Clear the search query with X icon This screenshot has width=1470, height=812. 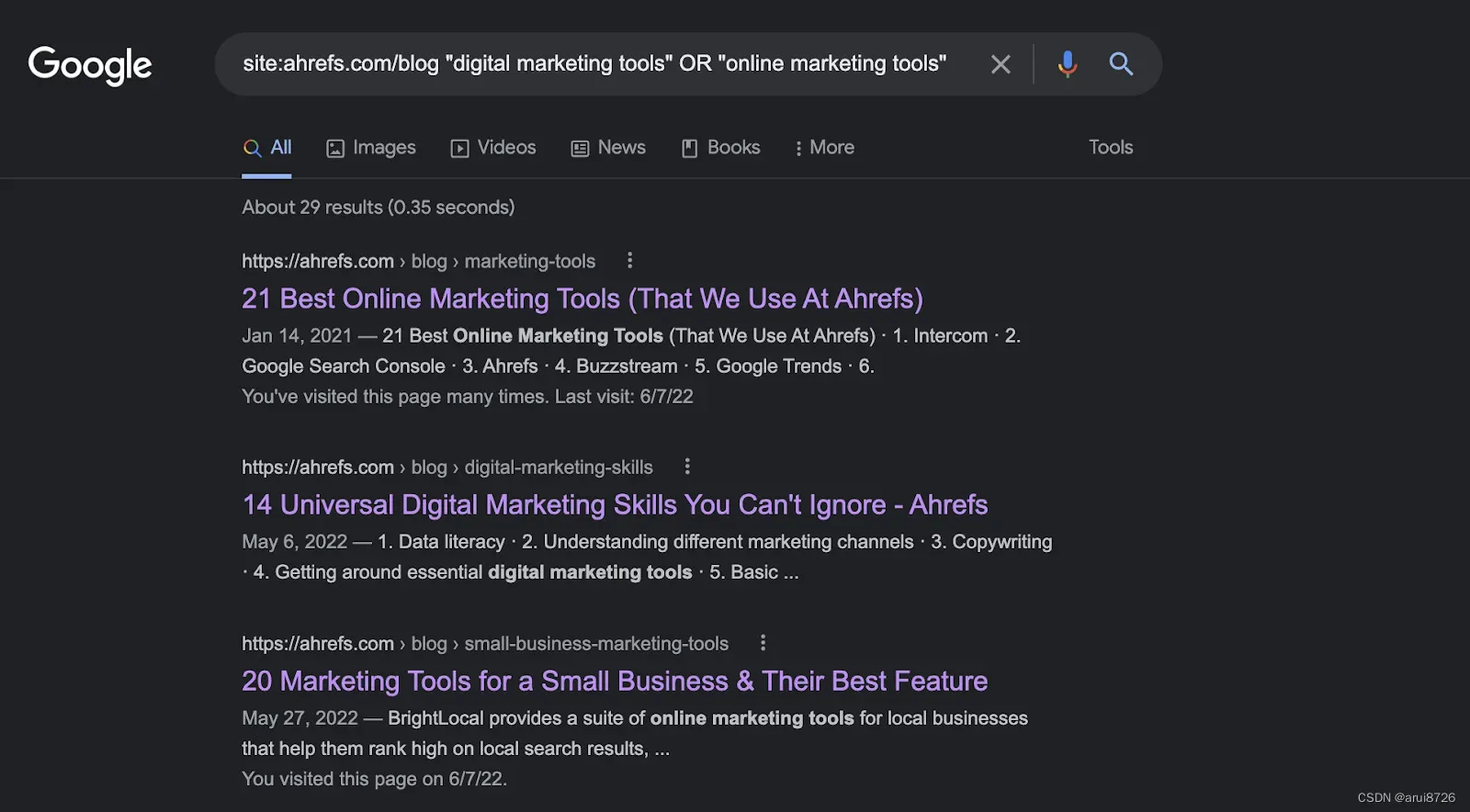click(x=1001, y=64)
